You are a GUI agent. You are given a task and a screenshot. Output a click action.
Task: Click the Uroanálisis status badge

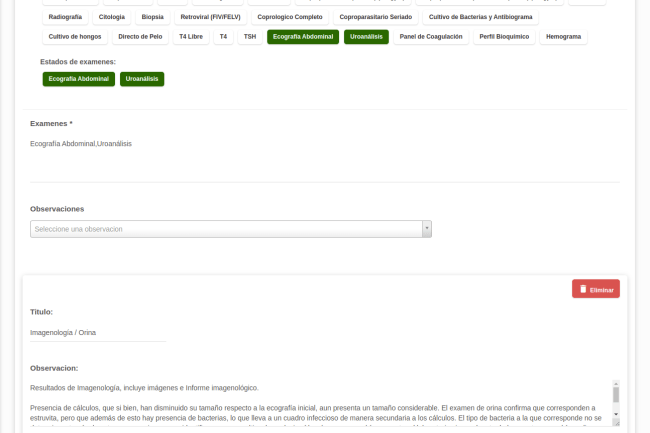pyautogui.click(x=142, y=79)
